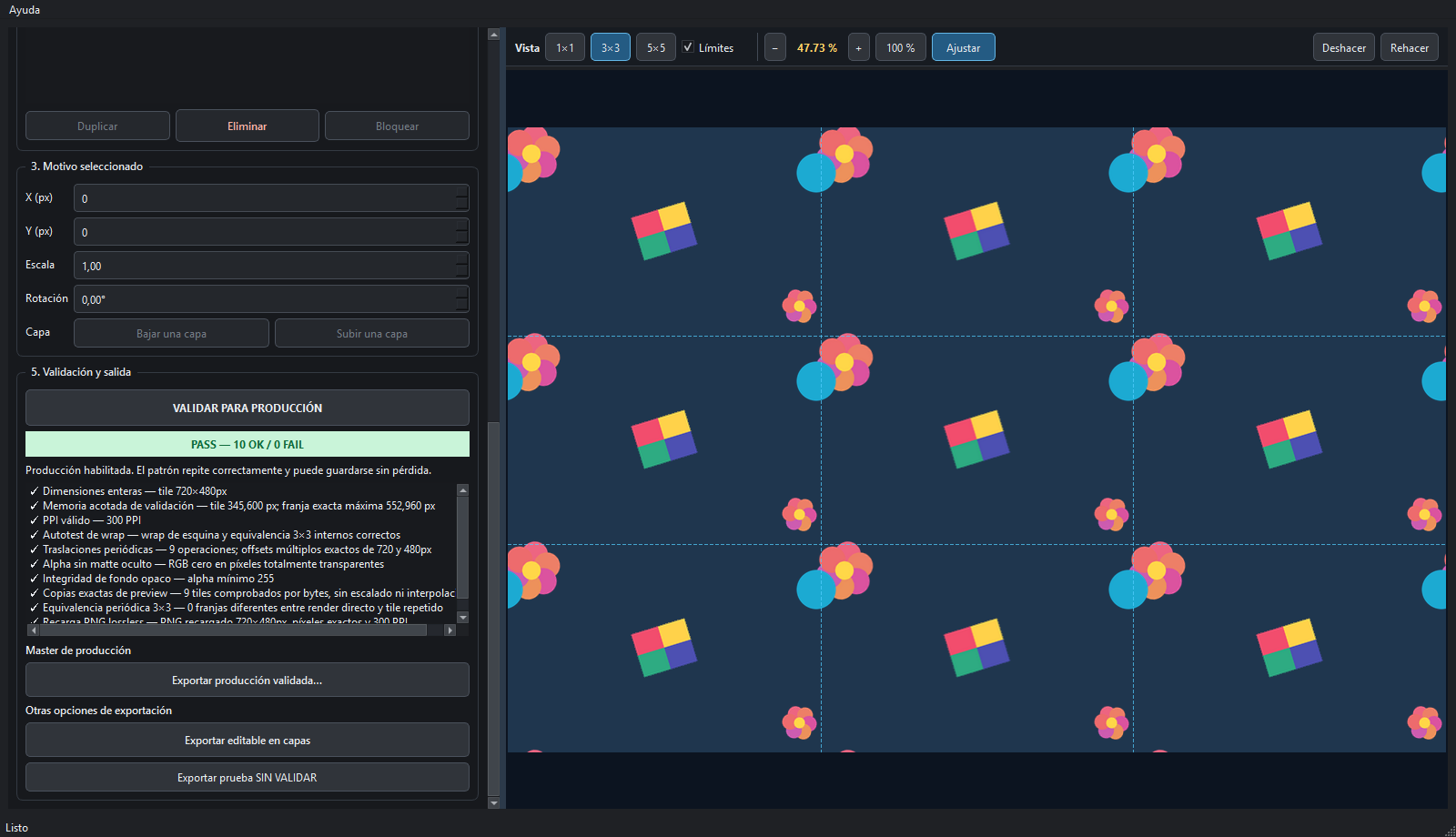Switch preview to 1×1 view
Viewport: 1456px width, 837px height.
coord(565,47)
